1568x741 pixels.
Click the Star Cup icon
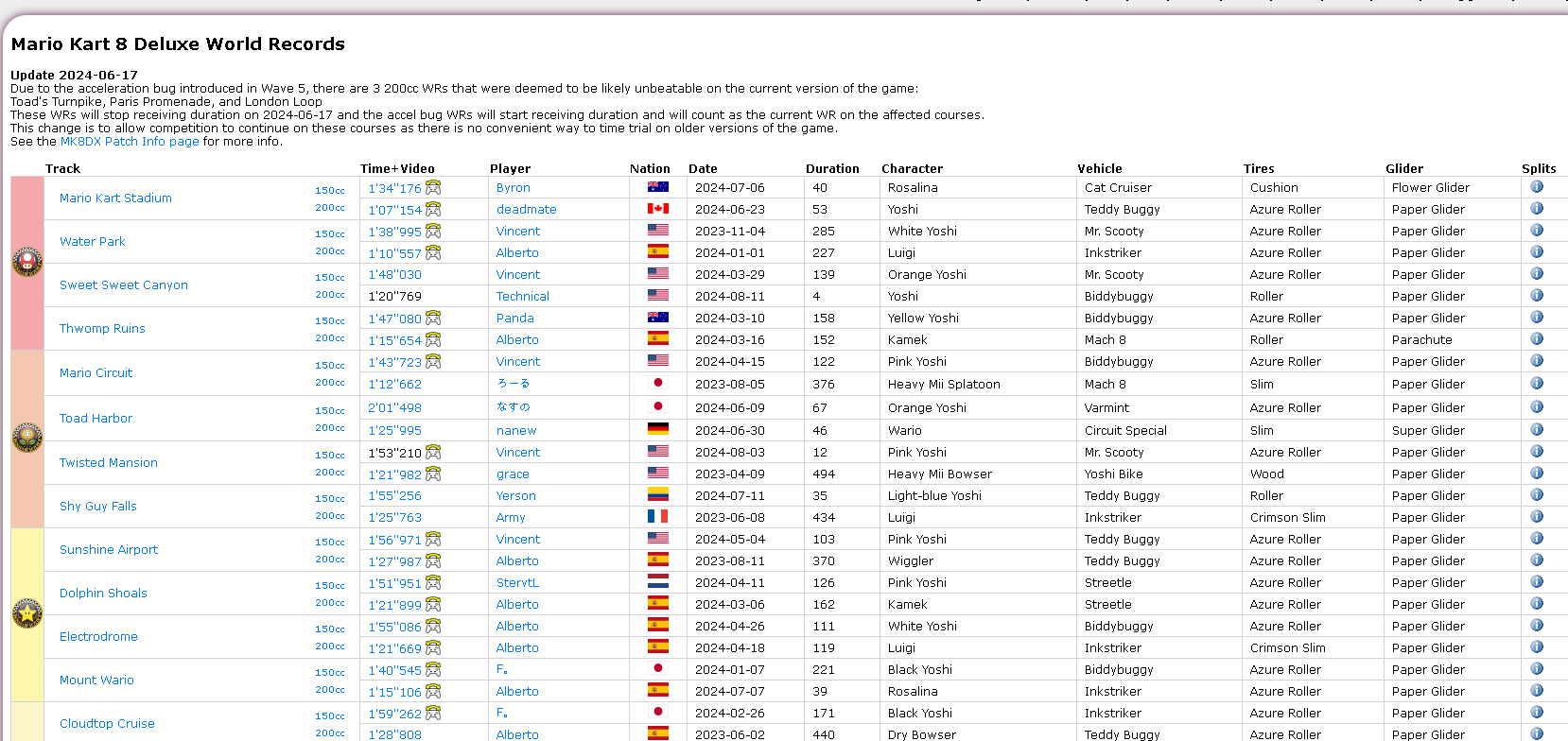point(27,613)
